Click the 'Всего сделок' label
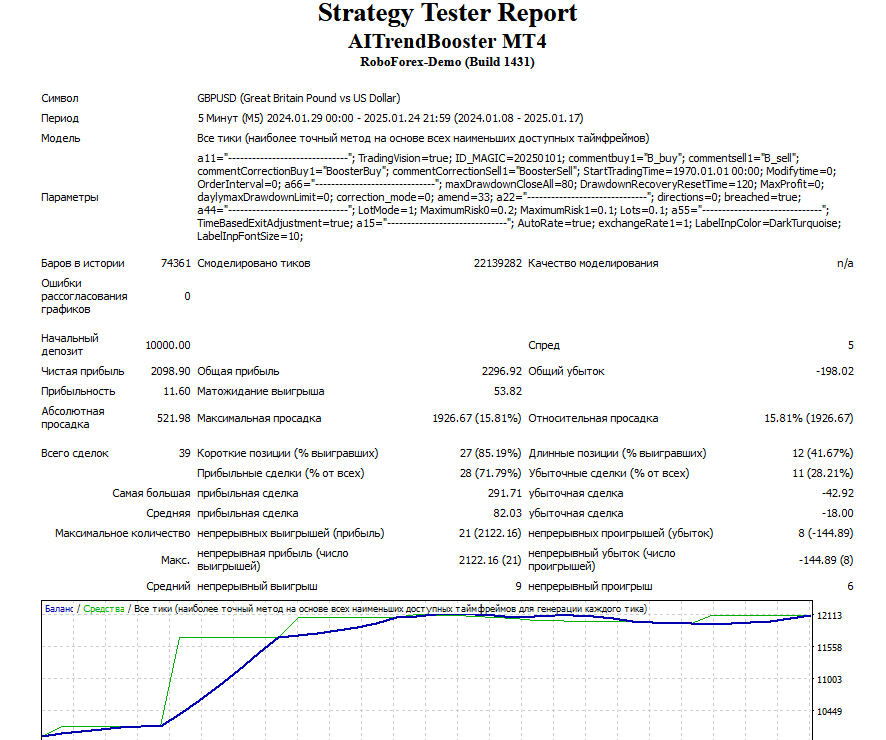 [75, 454]
